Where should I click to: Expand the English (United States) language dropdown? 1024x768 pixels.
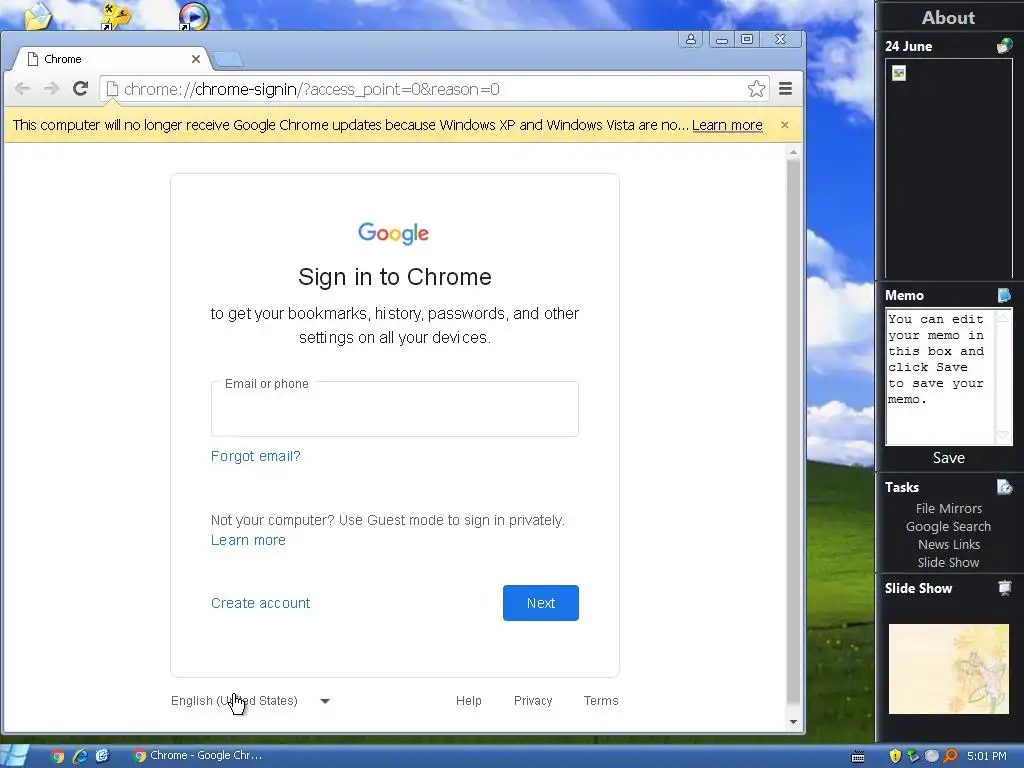pos(250,701)
